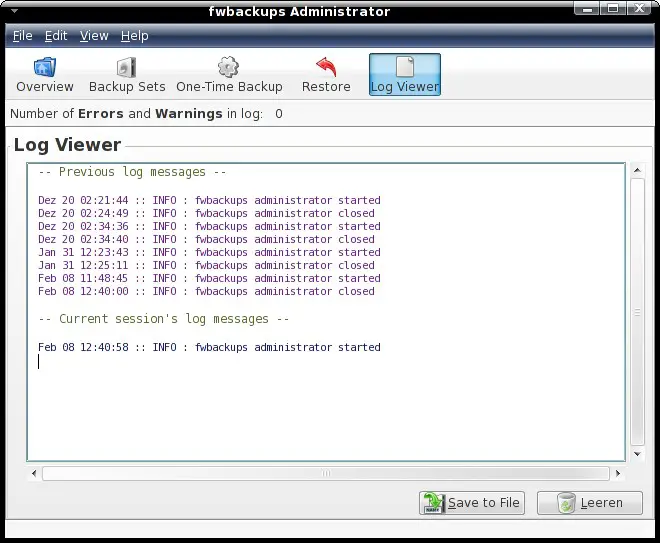Open the Help menu
Viewport: 660px width, 543px height.
click(135, 36)
